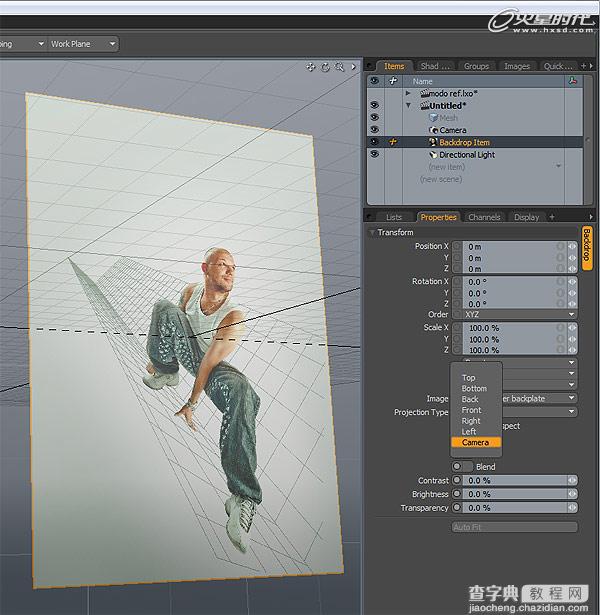Click the viewport pan/move icon
Screen dimensions: 600x615
[x=311, y=67]
